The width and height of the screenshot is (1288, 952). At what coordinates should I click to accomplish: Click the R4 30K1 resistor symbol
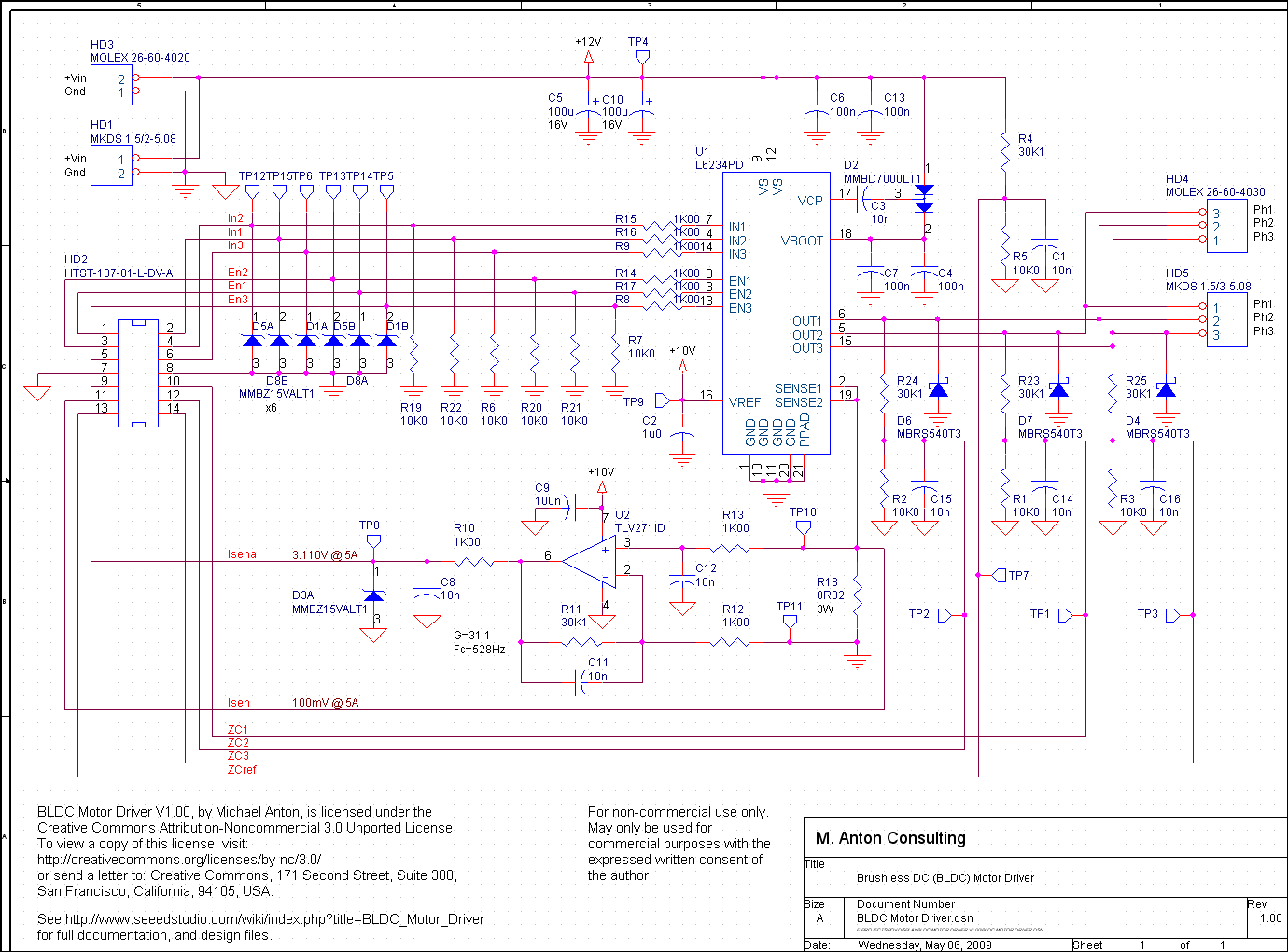(x=1004, y=151)
